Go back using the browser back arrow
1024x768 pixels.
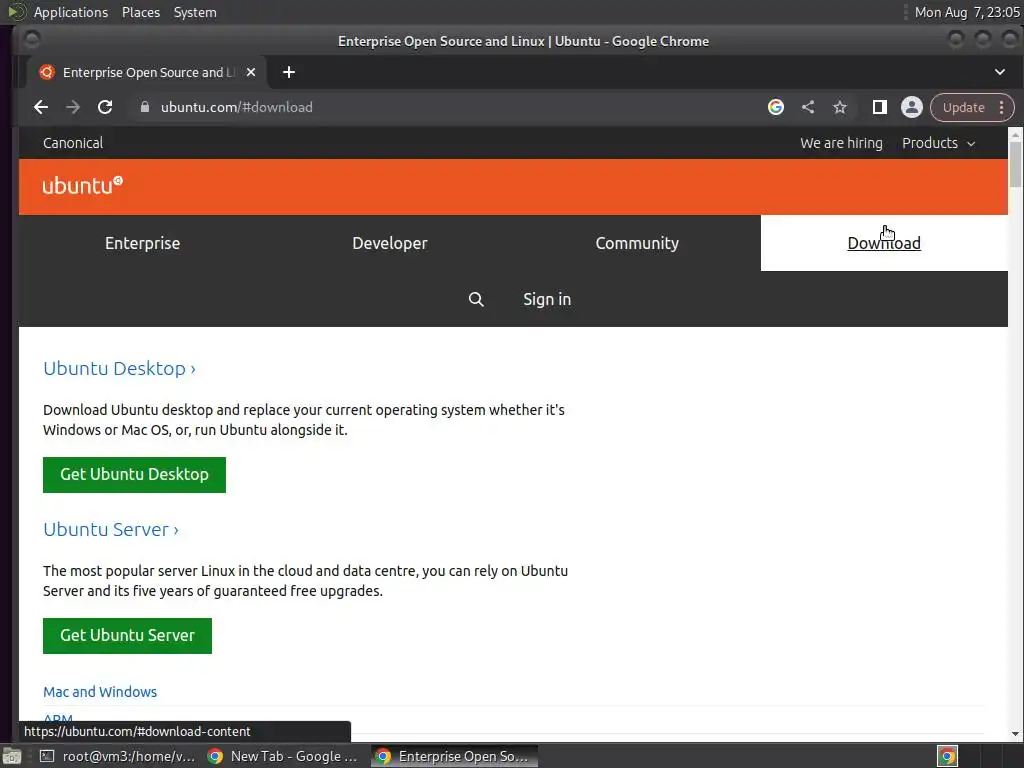point(40,107)
